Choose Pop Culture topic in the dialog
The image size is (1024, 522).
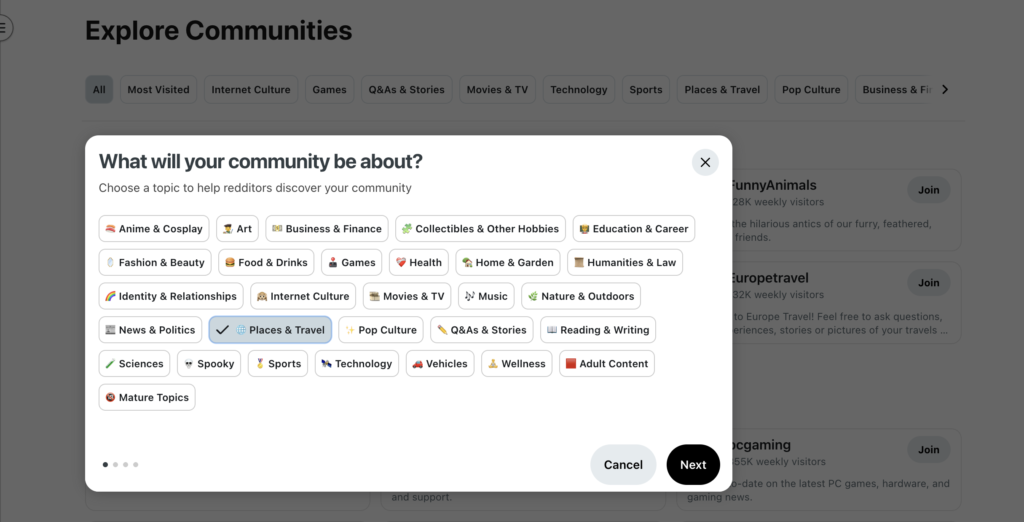coord(381,330)
